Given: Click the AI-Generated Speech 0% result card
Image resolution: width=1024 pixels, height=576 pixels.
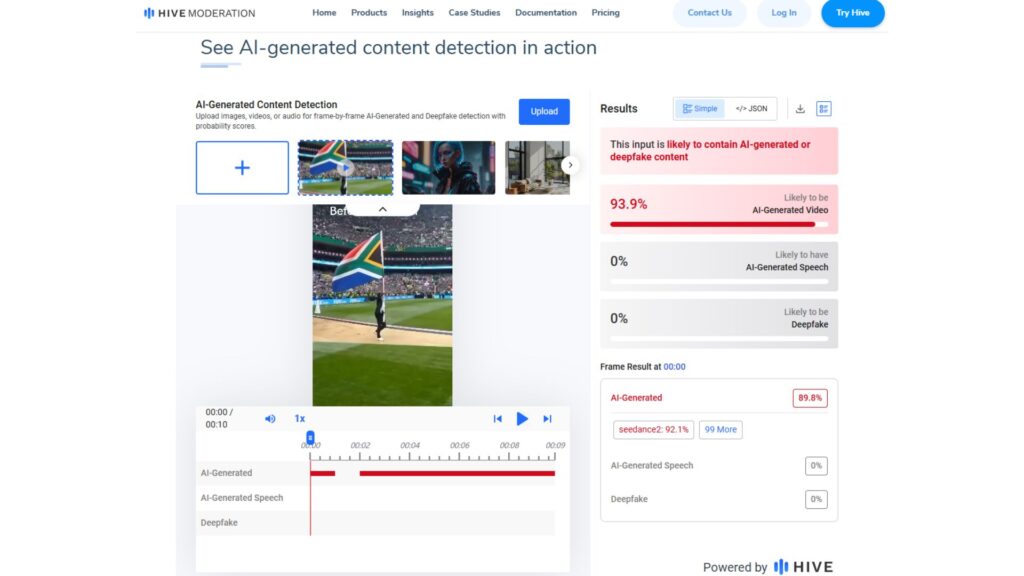Looking at the screenshot, I should (719, 266).
